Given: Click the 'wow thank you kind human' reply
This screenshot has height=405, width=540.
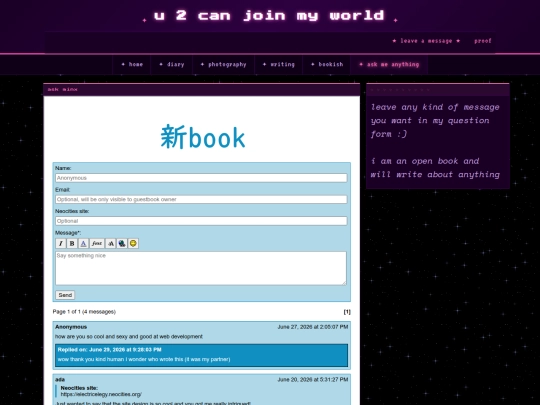Looking at the screenshot, I should point(144,359).
